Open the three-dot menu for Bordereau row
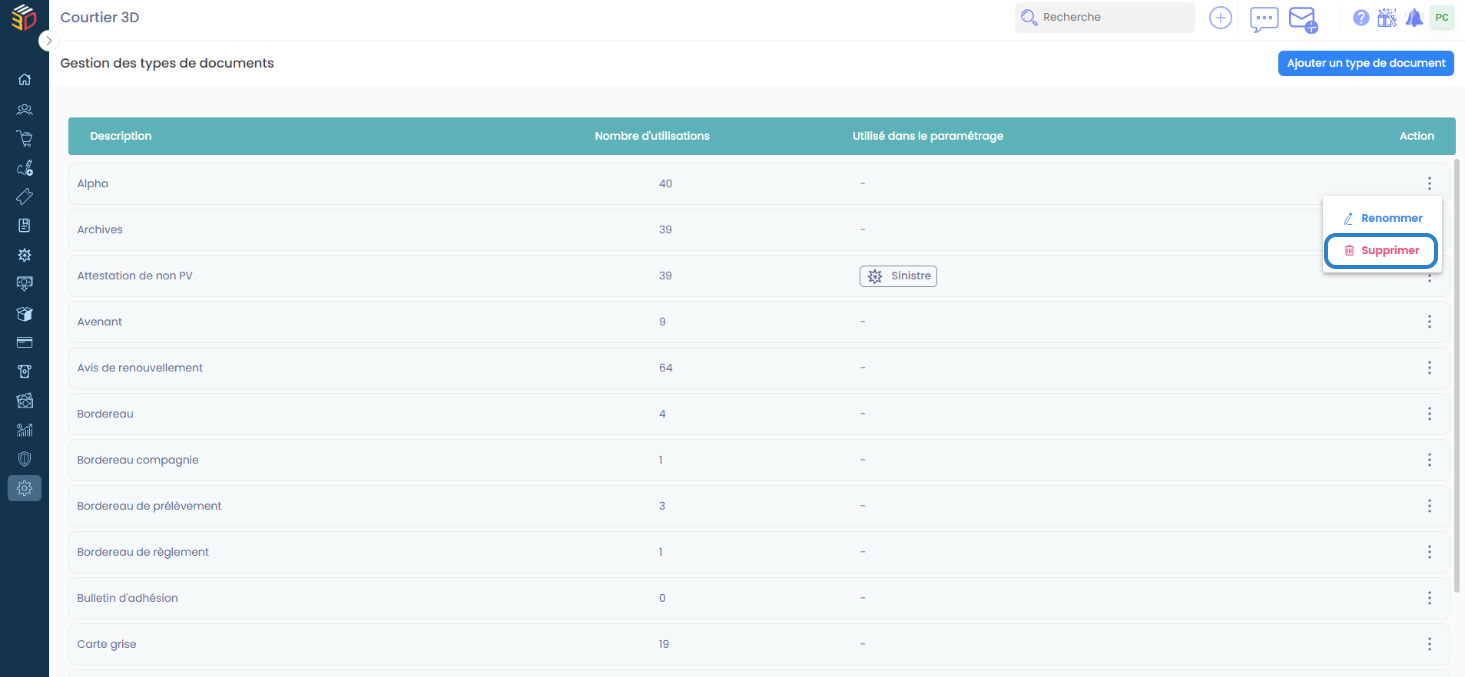 1429,413
